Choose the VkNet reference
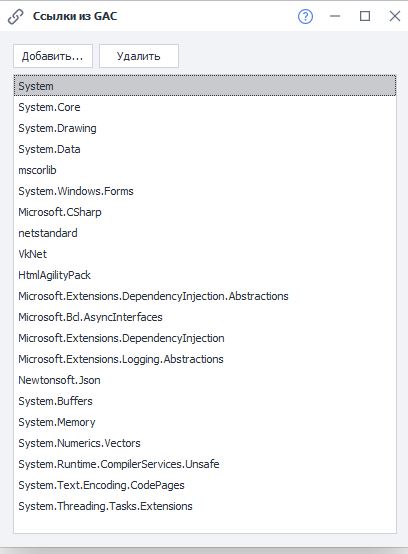This screenshot has height=554, width=408. (205, 254)
